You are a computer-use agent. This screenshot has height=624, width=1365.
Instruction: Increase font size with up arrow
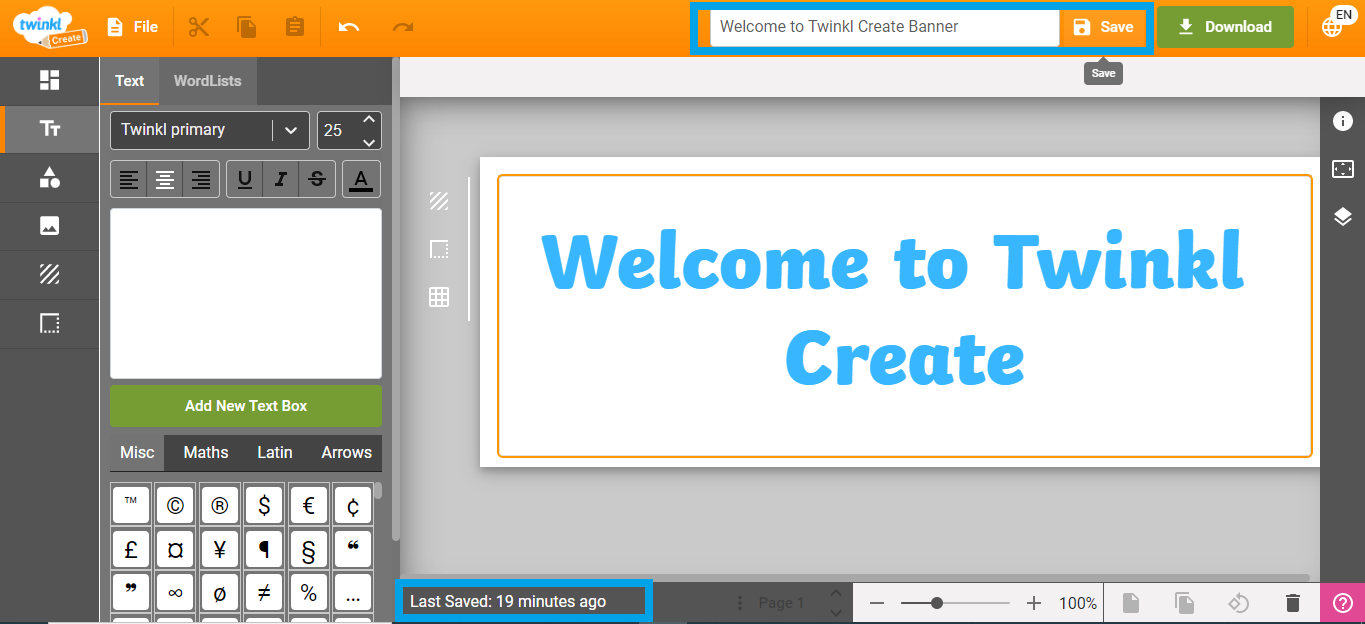click(x=369, y=120)
